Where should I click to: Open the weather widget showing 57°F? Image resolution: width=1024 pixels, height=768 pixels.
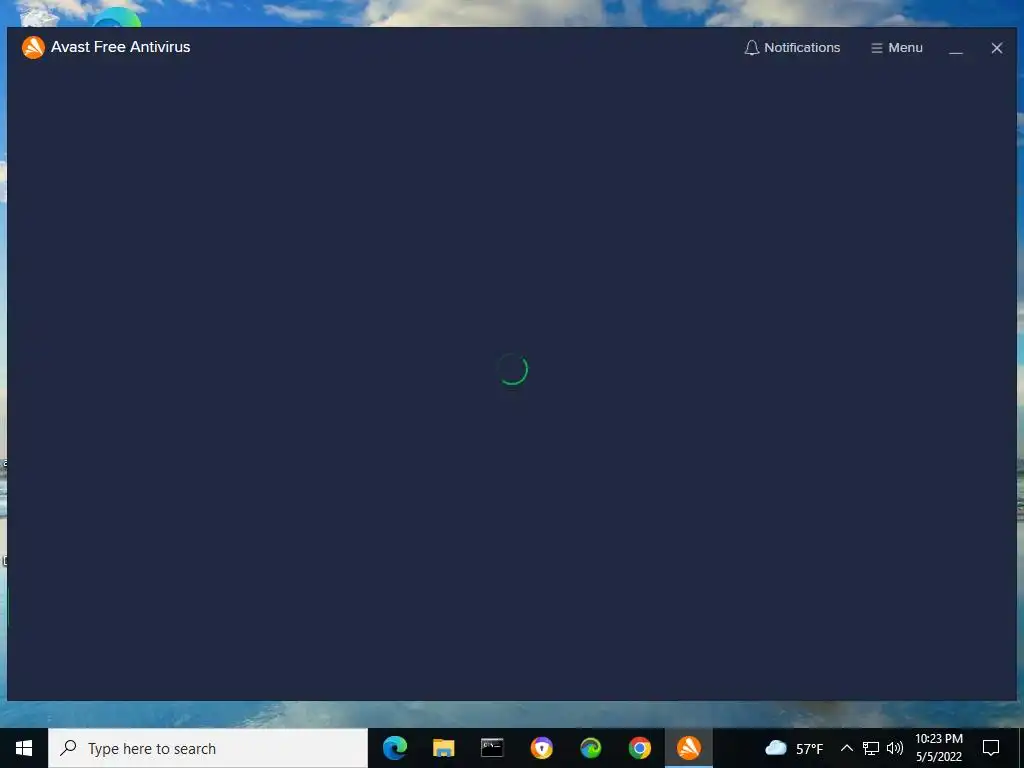[794, 748]
